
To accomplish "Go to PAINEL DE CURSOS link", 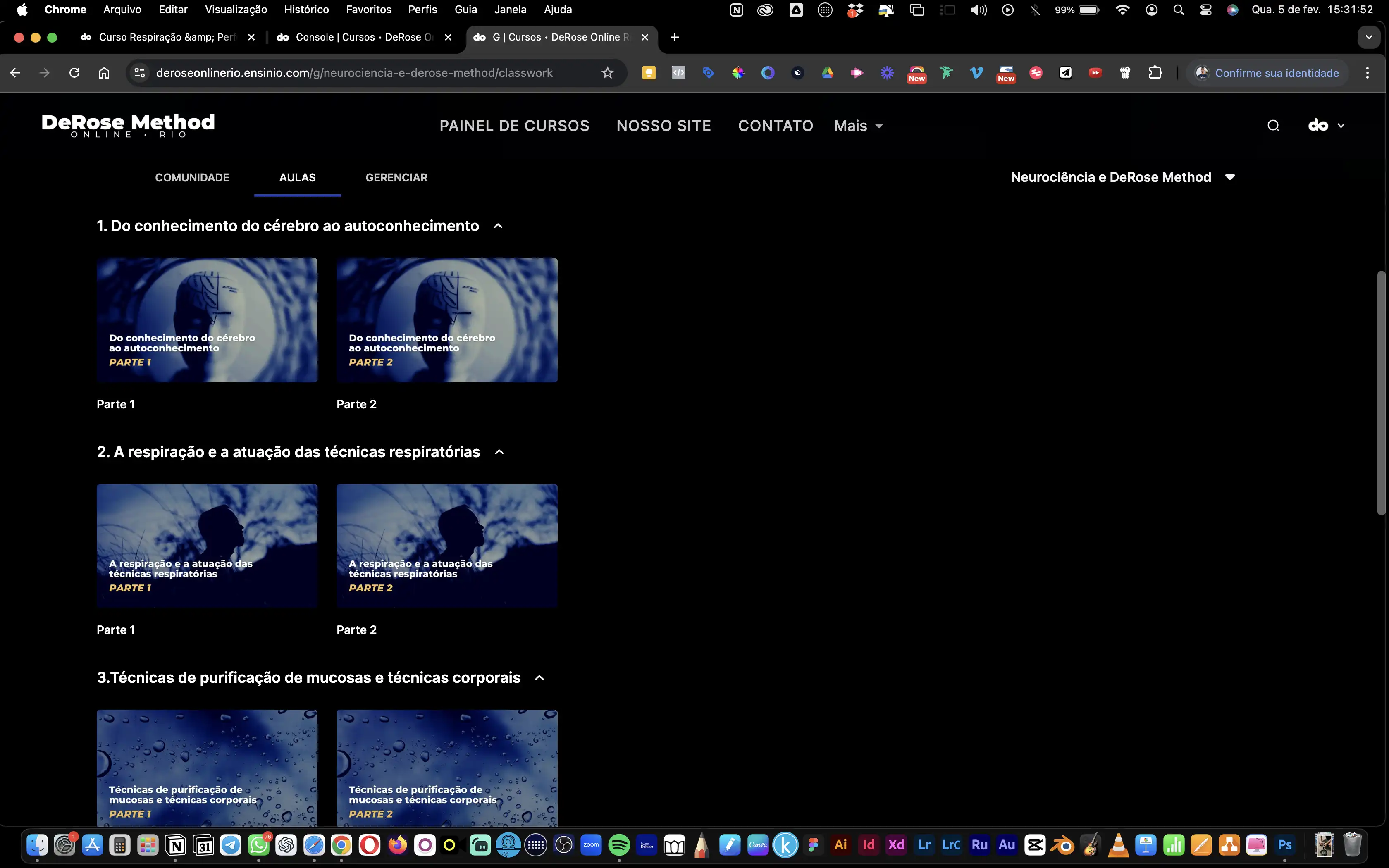I will (x=514, y=126).
